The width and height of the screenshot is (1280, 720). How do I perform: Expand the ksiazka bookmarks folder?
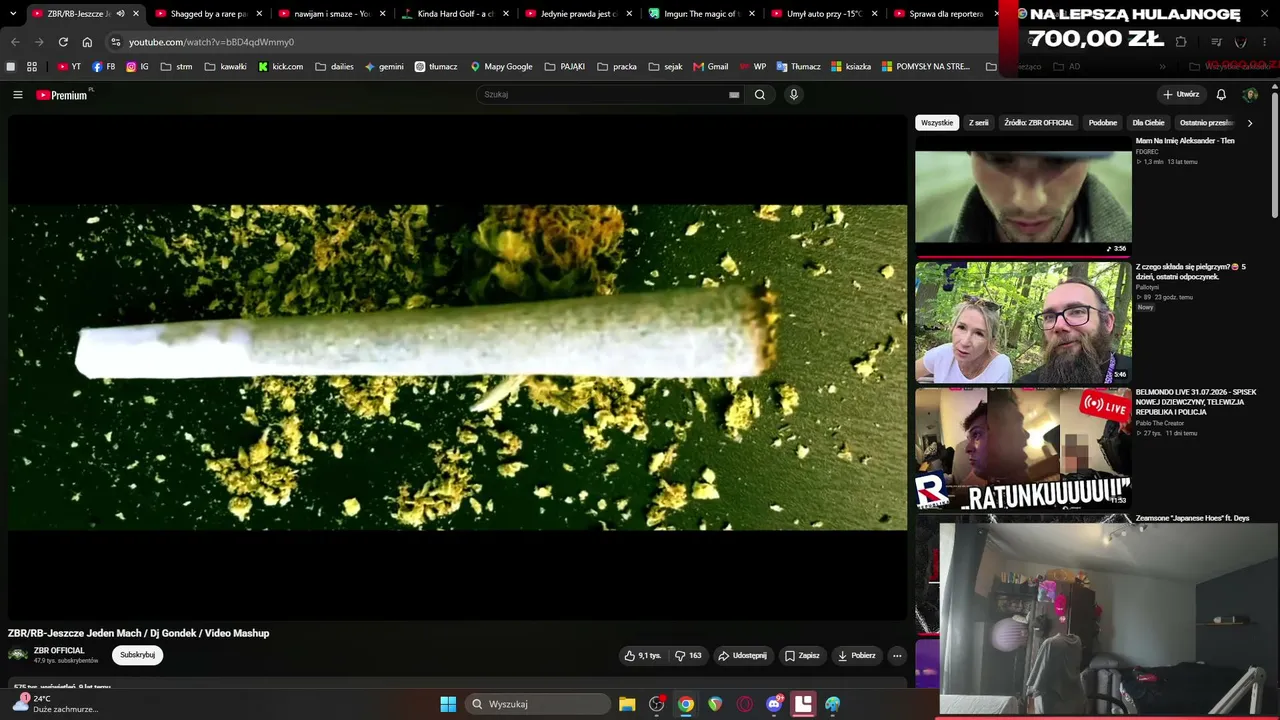tap(851, 67)
